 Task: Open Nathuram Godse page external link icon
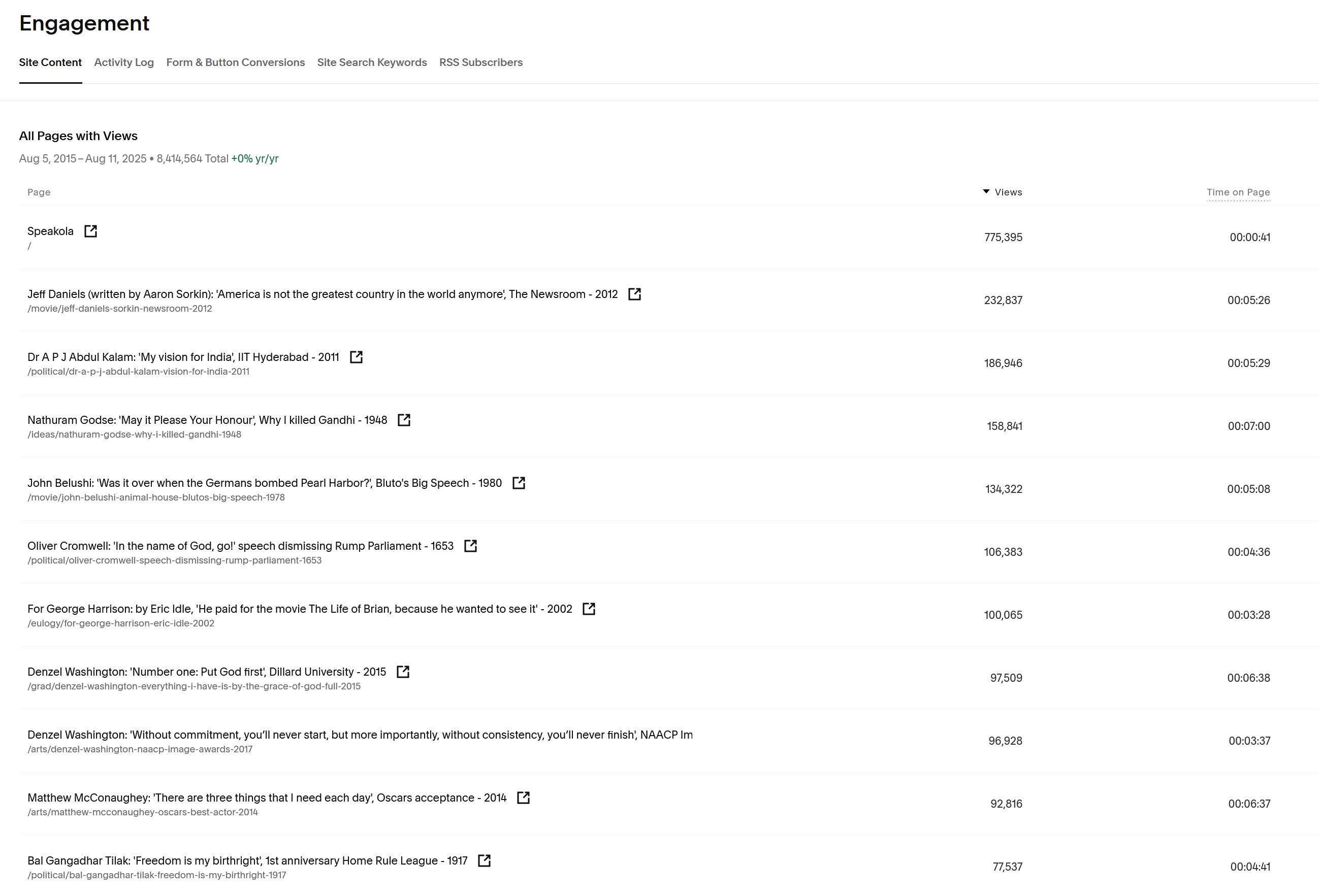point(404,420)
